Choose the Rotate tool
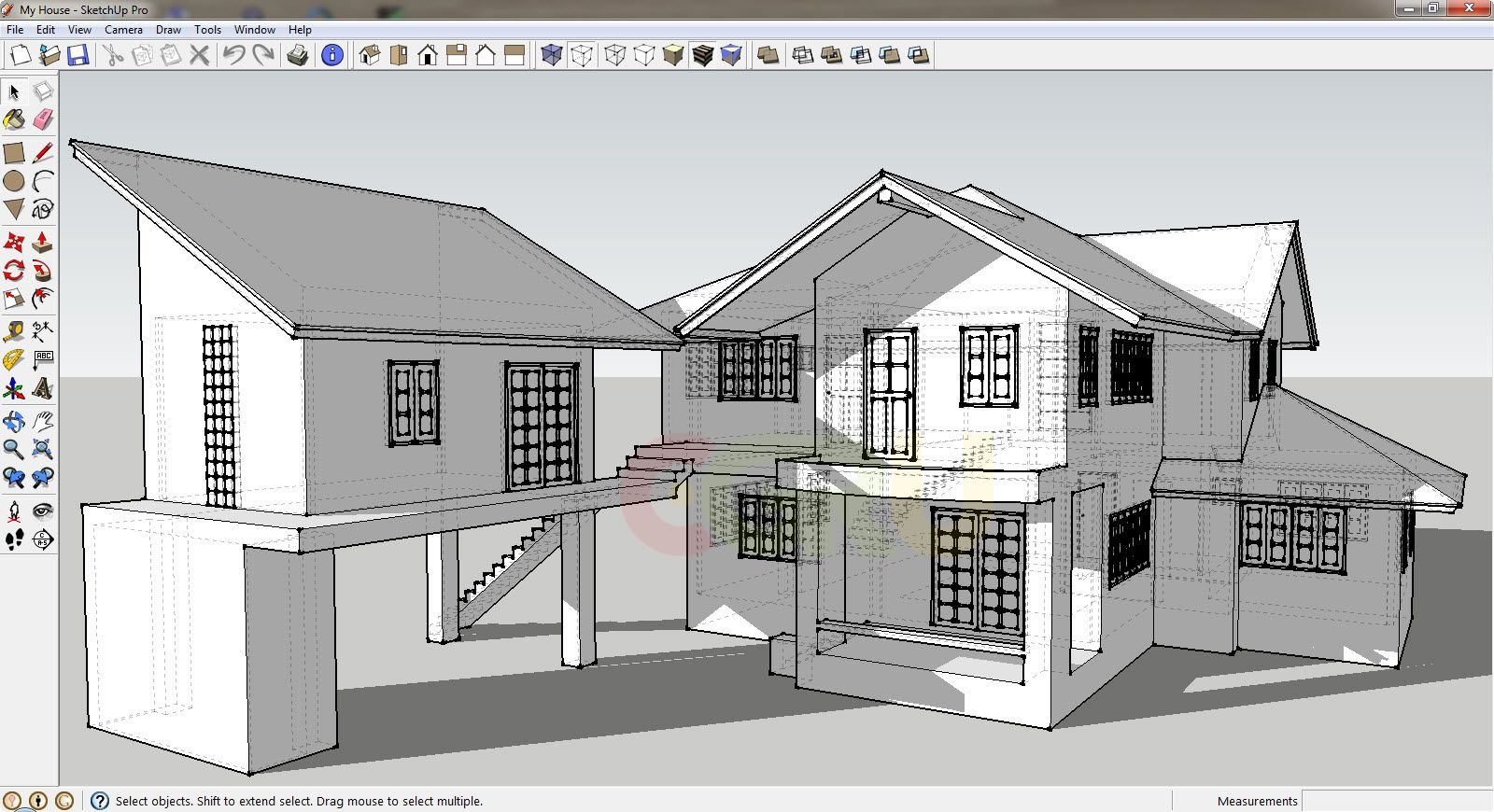 14,271
